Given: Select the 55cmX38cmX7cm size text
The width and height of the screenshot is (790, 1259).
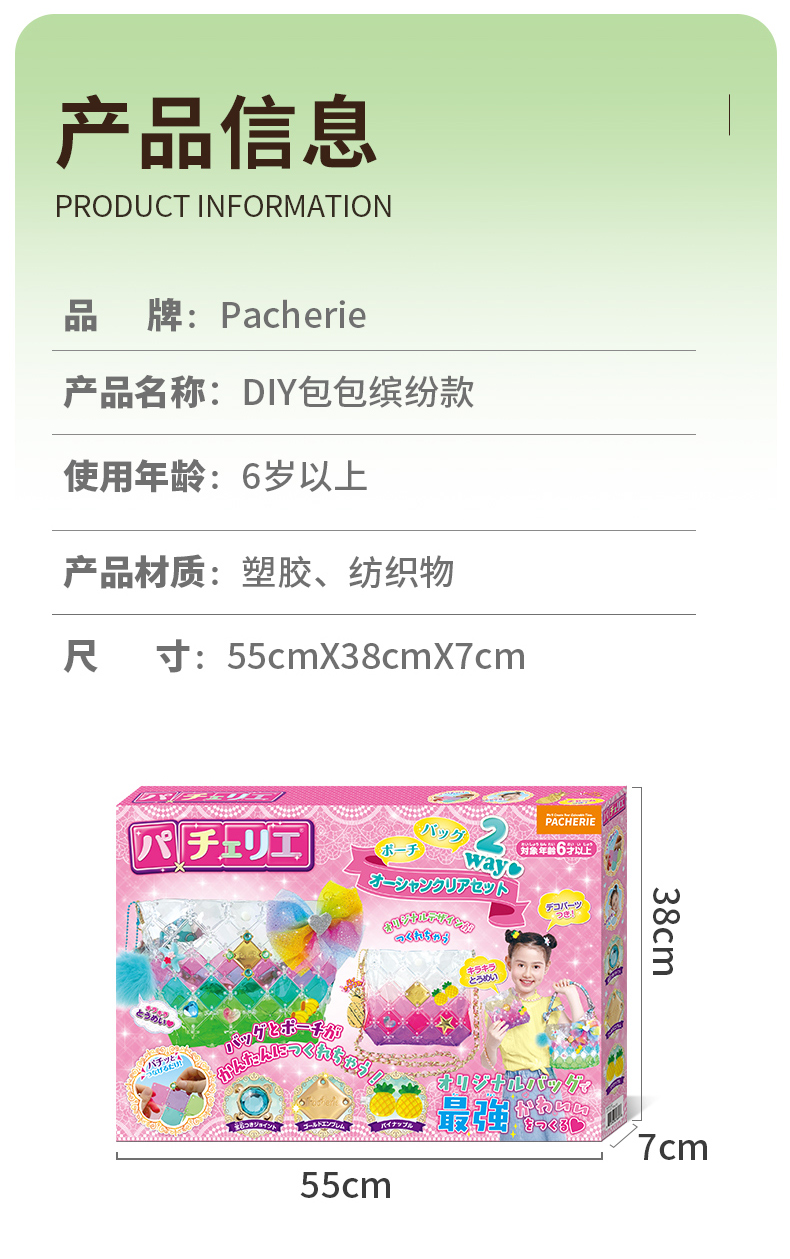Looking at the screenshot, I should point(376,657).
